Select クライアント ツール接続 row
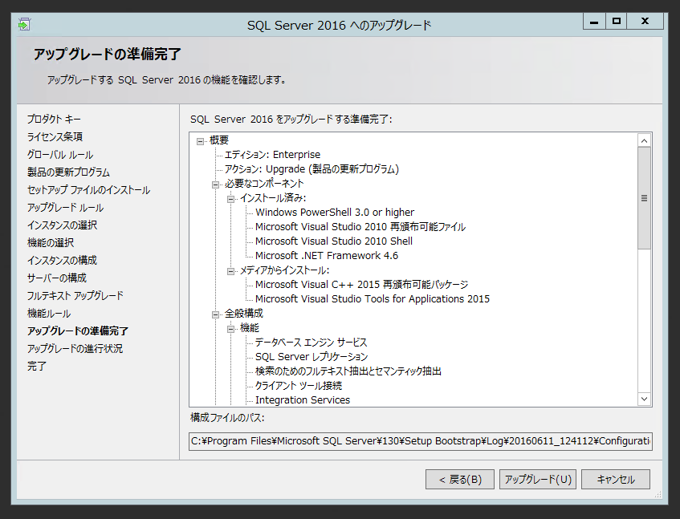The height and width of the screenshot is (519, 680). 298,385
